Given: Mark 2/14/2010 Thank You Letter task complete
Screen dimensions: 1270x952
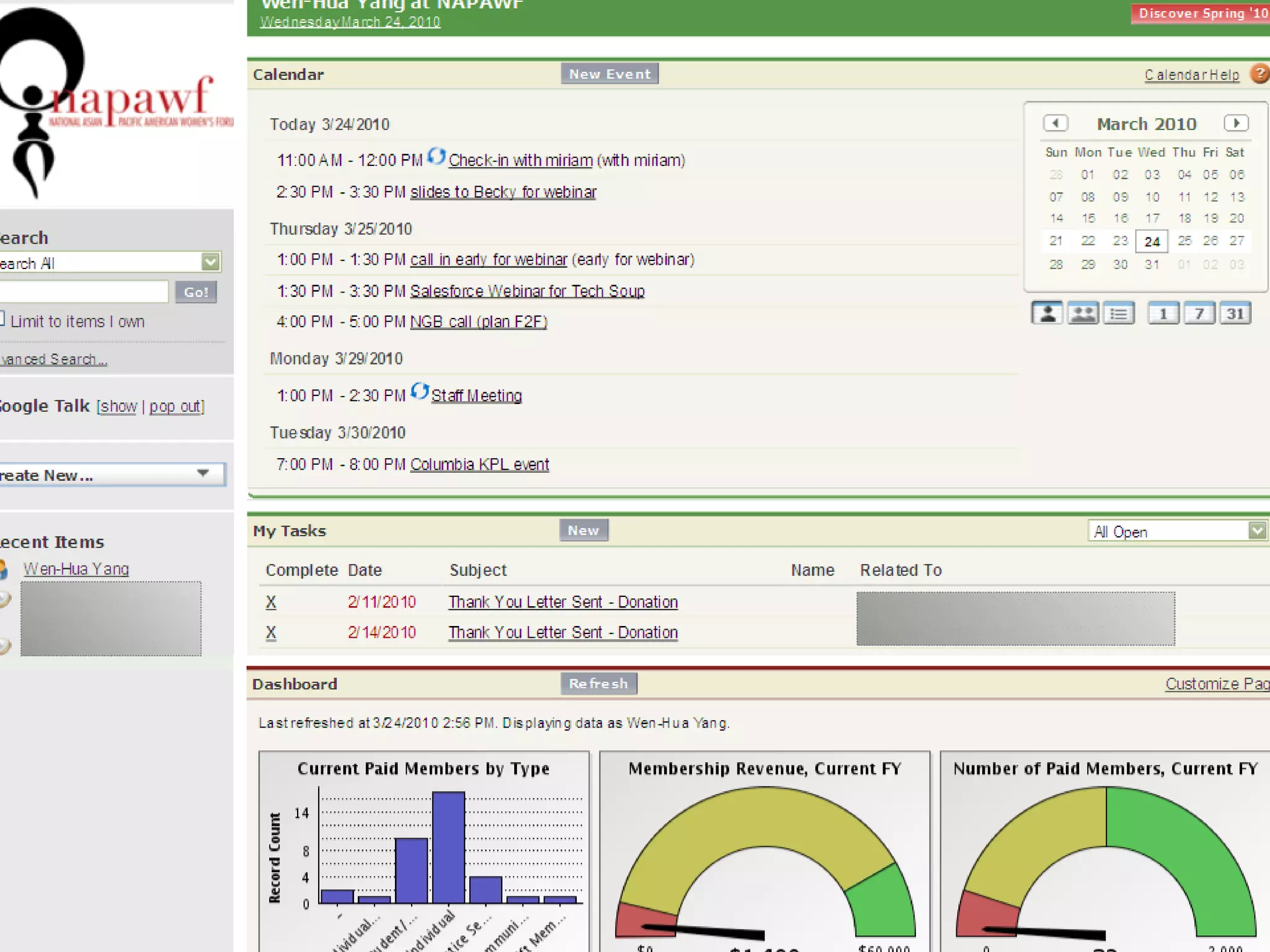Looking at the screenshot, I should coord(271,632).
